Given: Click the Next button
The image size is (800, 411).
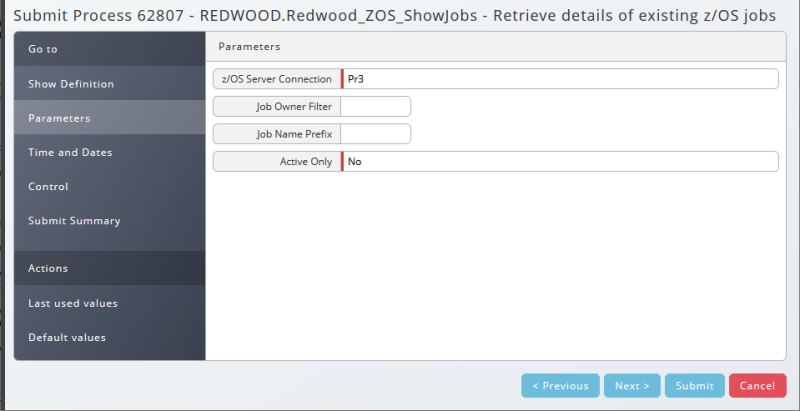Looking at the screenshot, I should (x=632, y=386).
